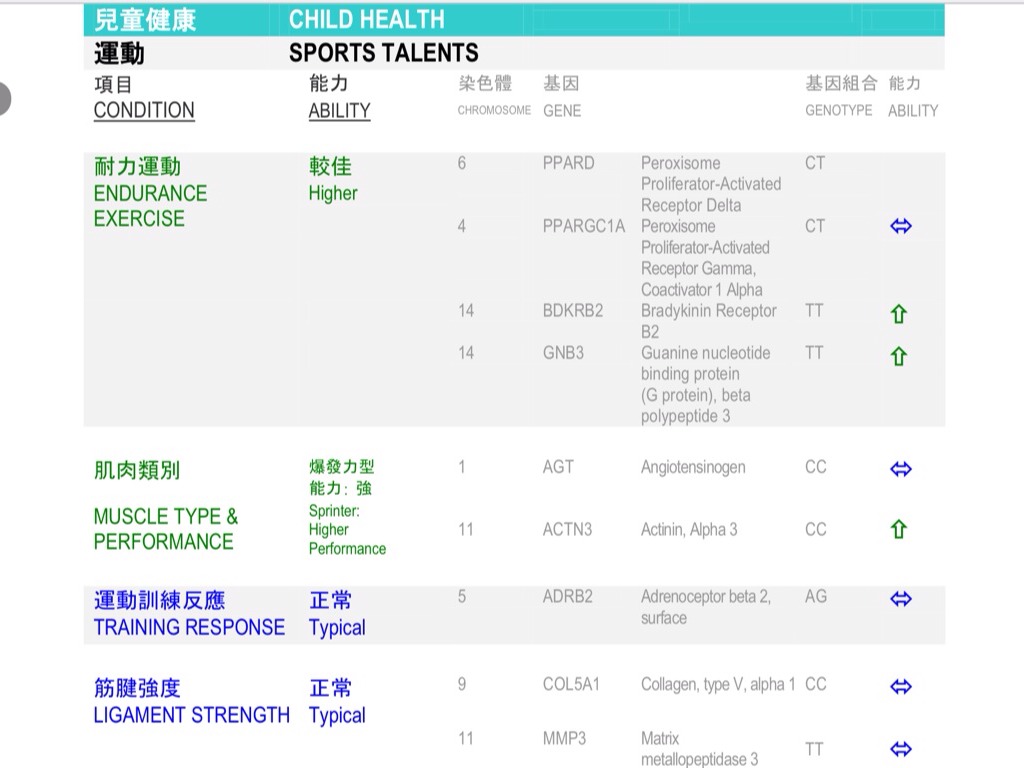
Task: Select the TRAINING RESPONSE condition label
Action: (189, 627)
